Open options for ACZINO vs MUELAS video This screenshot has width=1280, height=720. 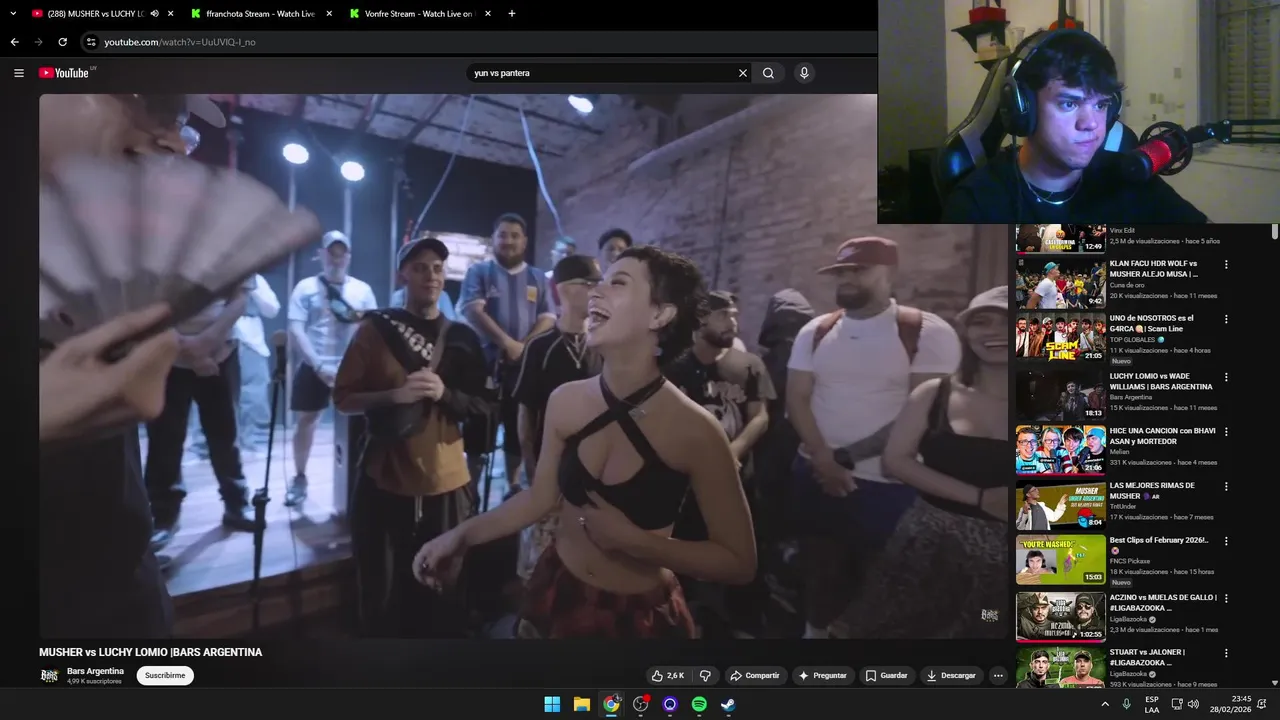1226,598
